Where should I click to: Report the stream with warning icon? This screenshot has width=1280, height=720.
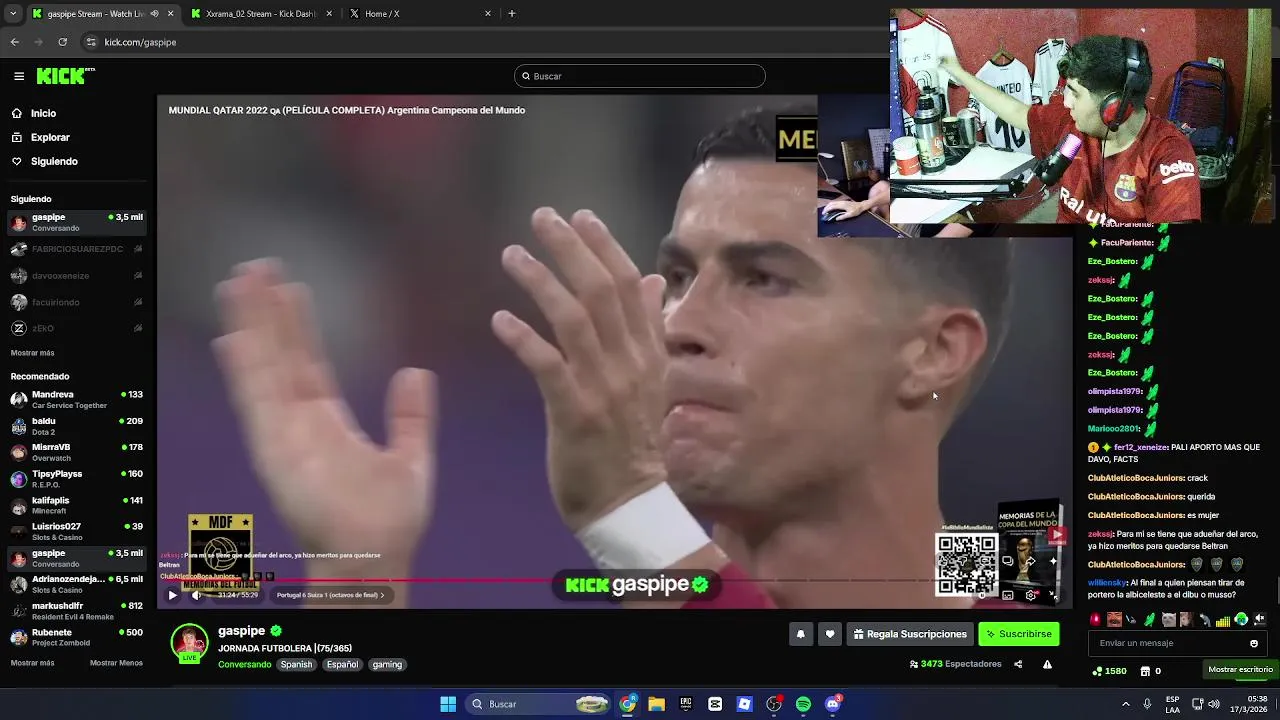(1047, 664)
